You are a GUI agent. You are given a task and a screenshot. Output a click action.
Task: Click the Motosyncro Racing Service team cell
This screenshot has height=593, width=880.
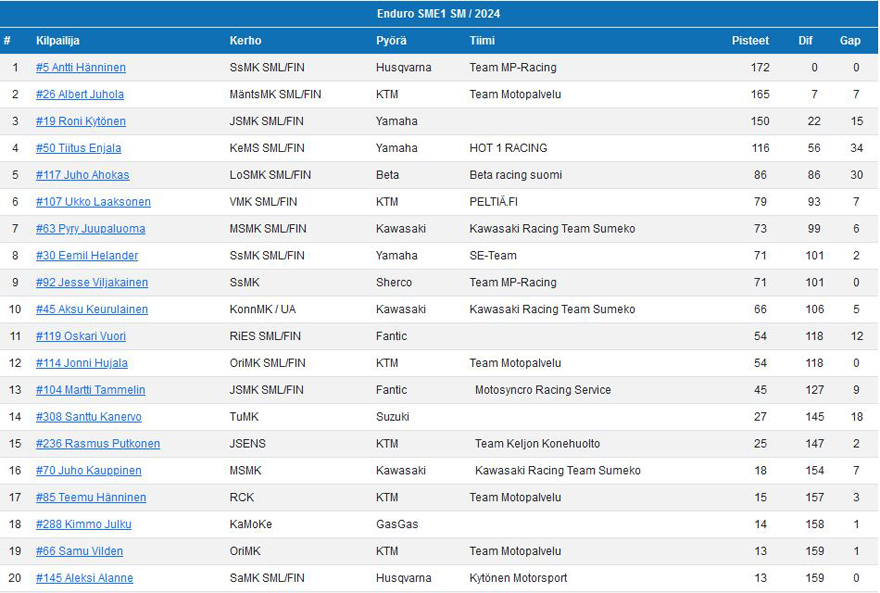543,390
